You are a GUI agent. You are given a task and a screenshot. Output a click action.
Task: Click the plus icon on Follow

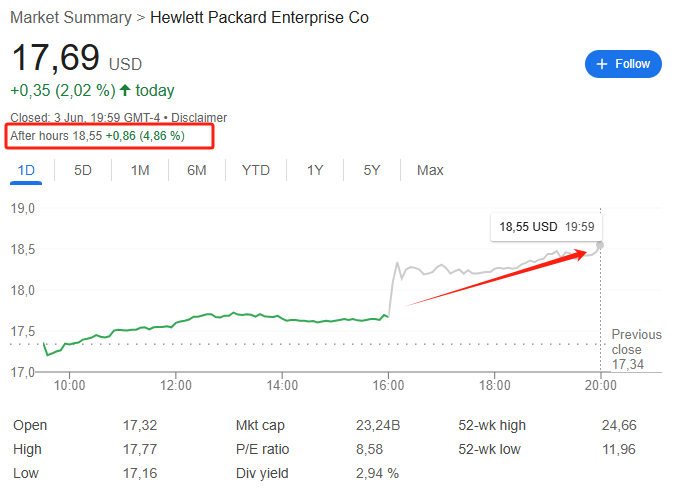(602, 64)
